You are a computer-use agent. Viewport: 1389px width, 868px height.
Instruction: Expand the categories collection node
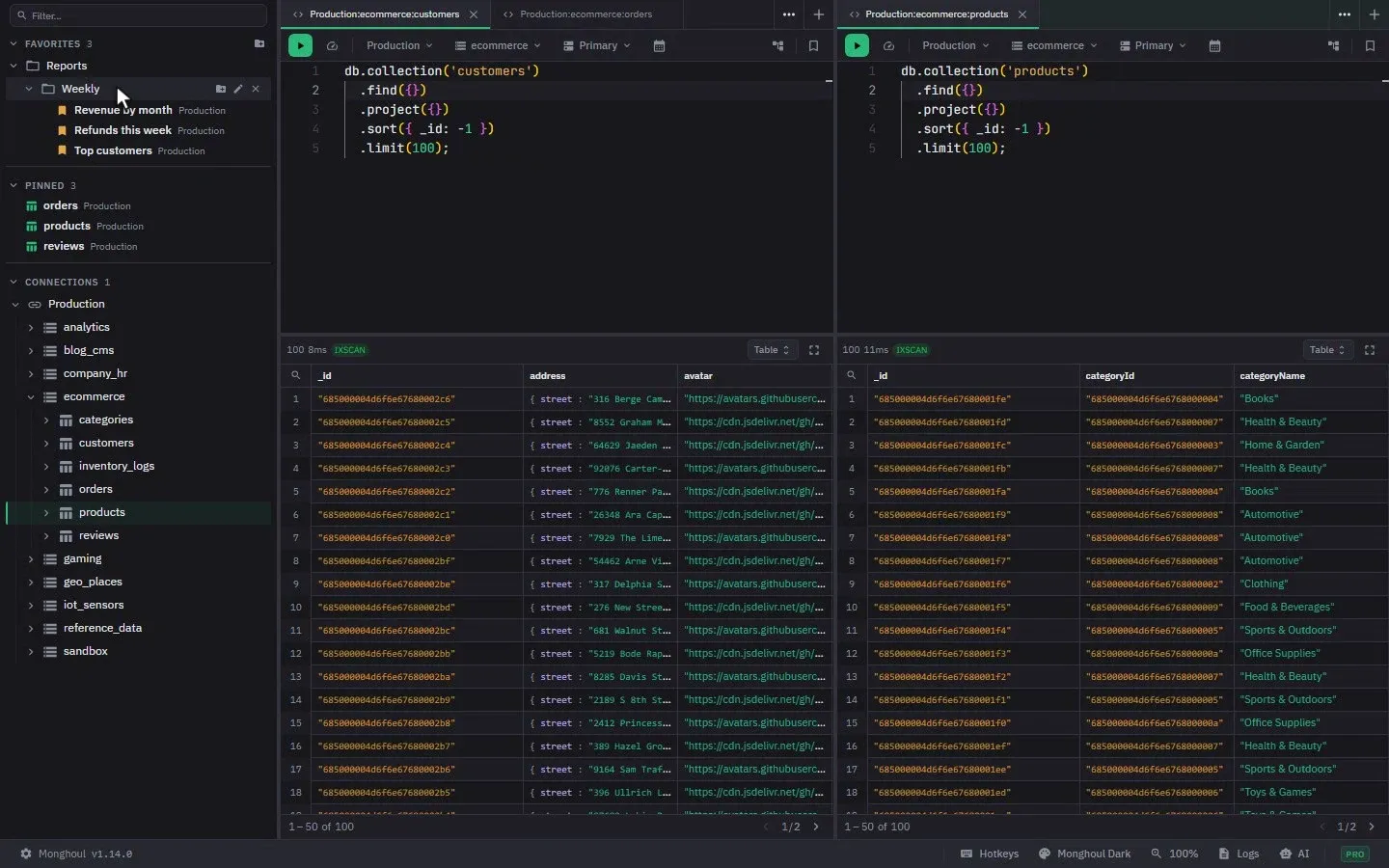46,420
